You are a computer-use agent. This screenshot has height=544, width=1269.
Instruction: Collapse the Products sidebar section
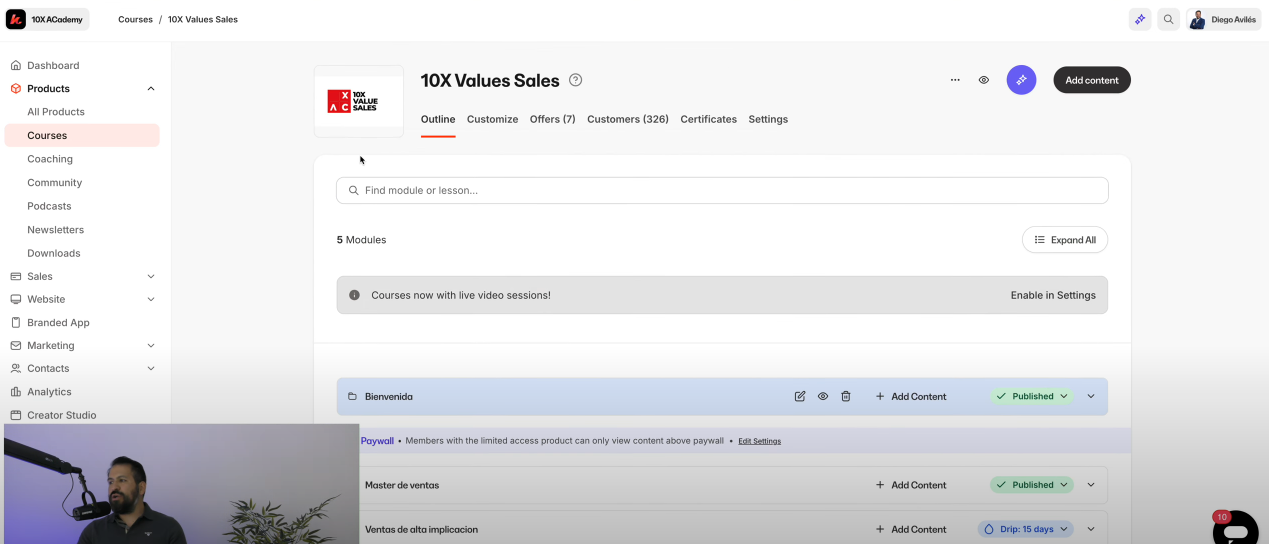click(x=151, y=88)
